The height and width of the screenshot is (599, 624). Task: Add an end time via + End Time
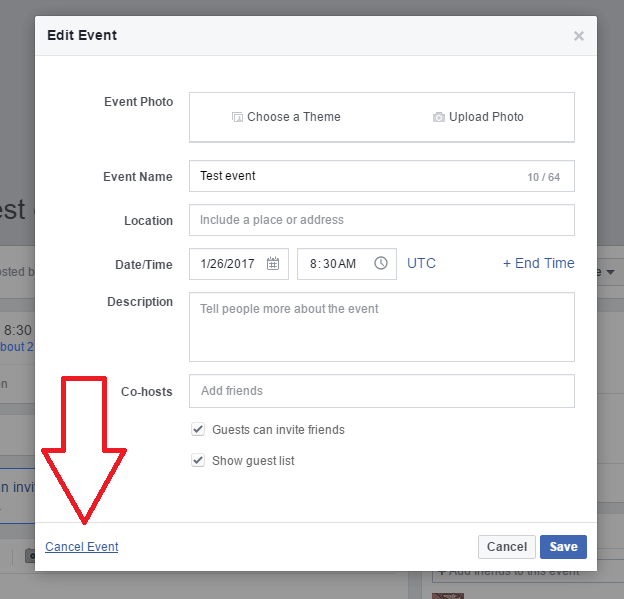point(538,263)
